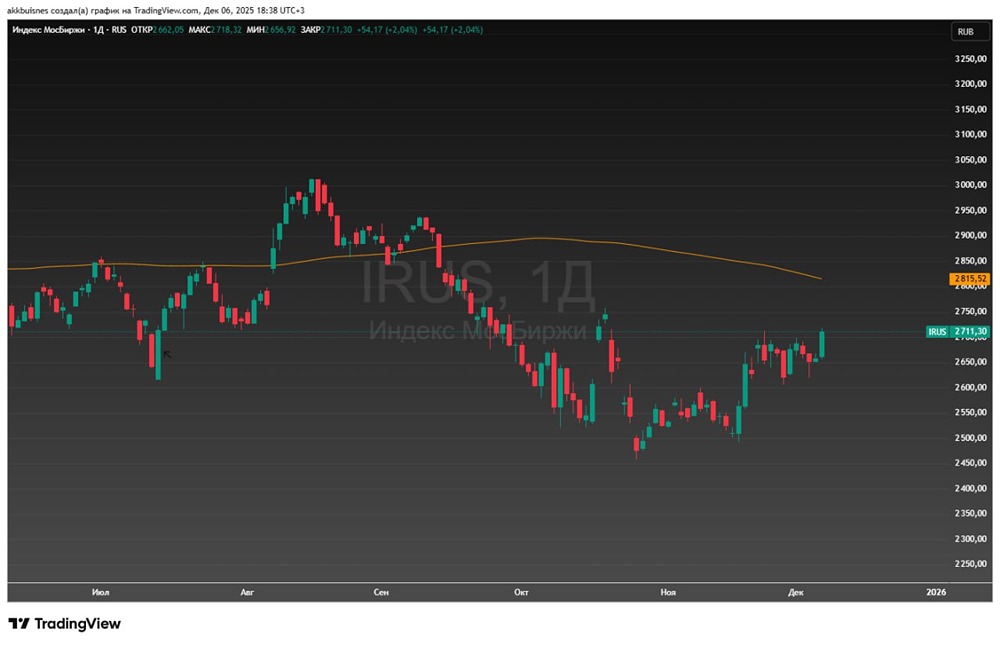This screenshot has width=1000, height=645.
Task: Click the МИН 2656,92 low value
Action: pos(271,30)
